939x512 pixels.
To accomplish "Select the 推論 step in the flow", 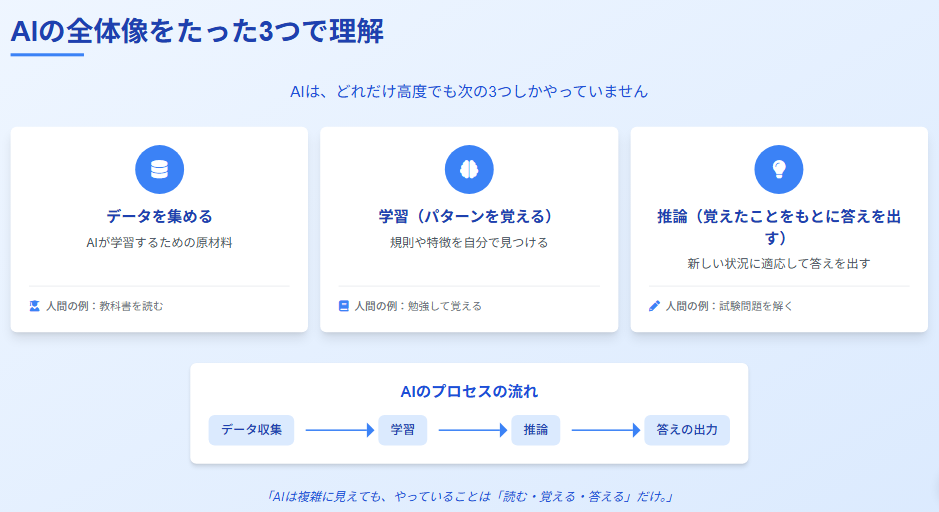I will click(536, 430).
